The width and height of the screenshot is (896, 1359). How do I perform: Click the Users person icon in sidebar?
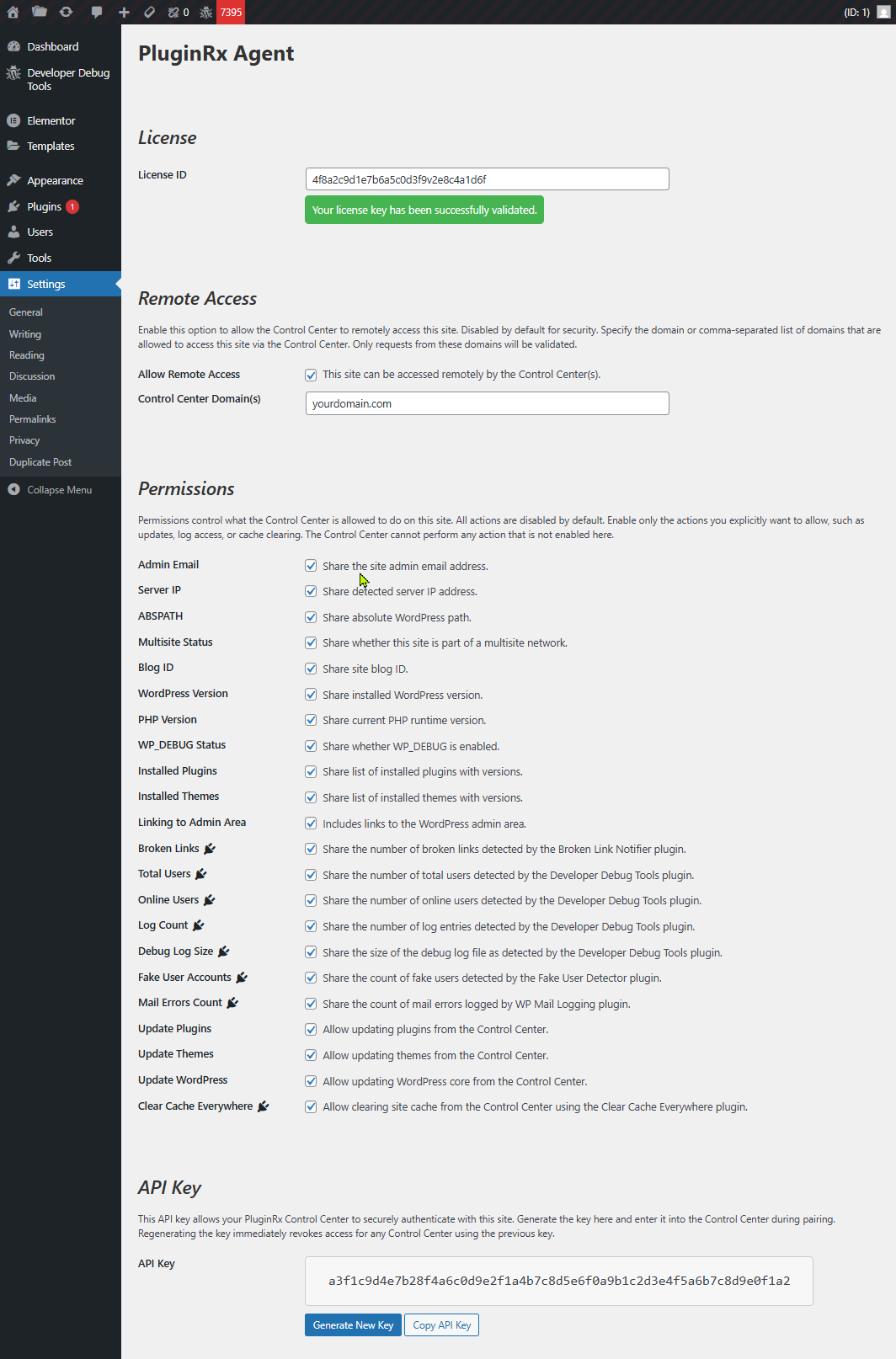point(13,232)
